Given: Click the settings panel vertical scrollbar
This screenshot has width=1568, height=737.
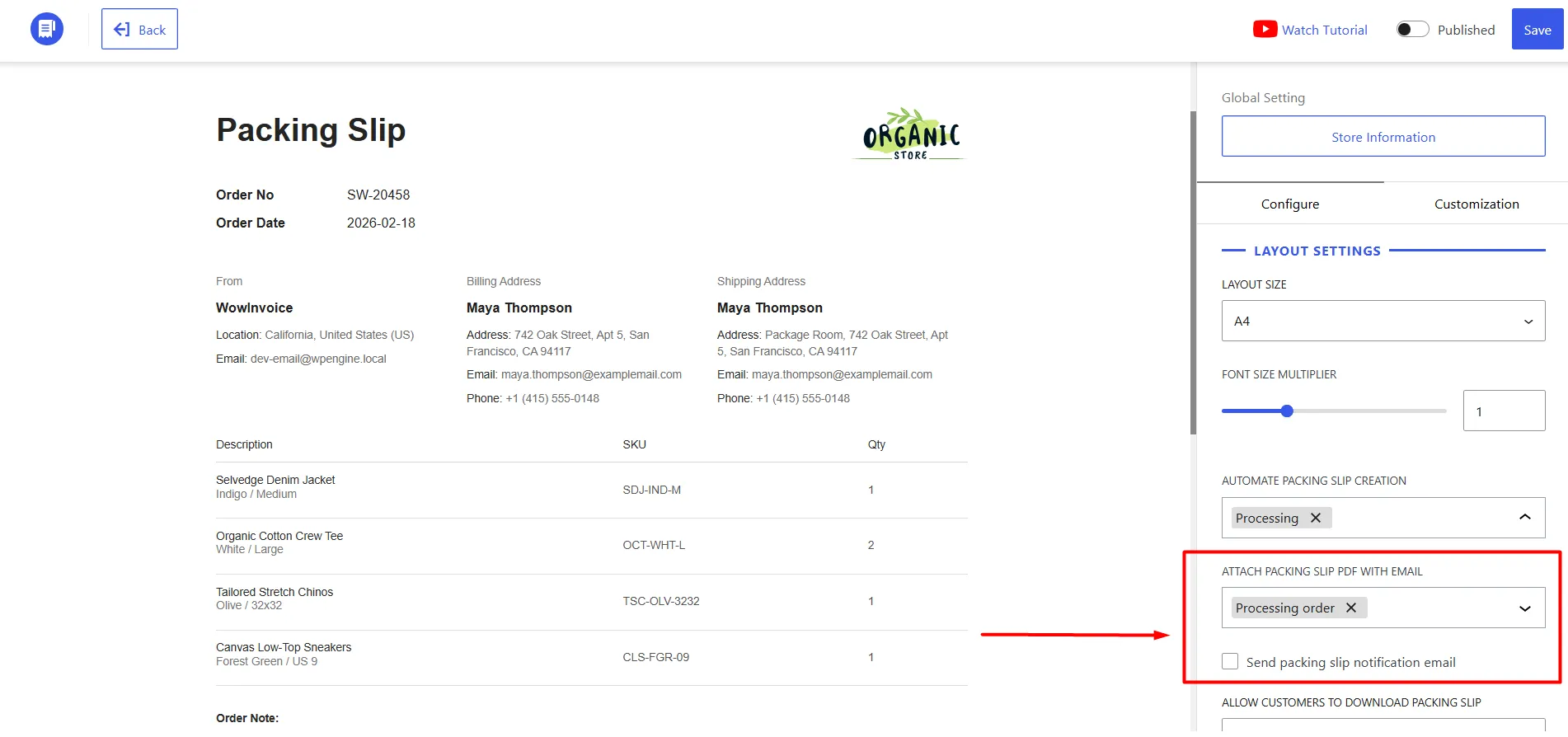Looking at the screenshot, I should [1193, 272].
